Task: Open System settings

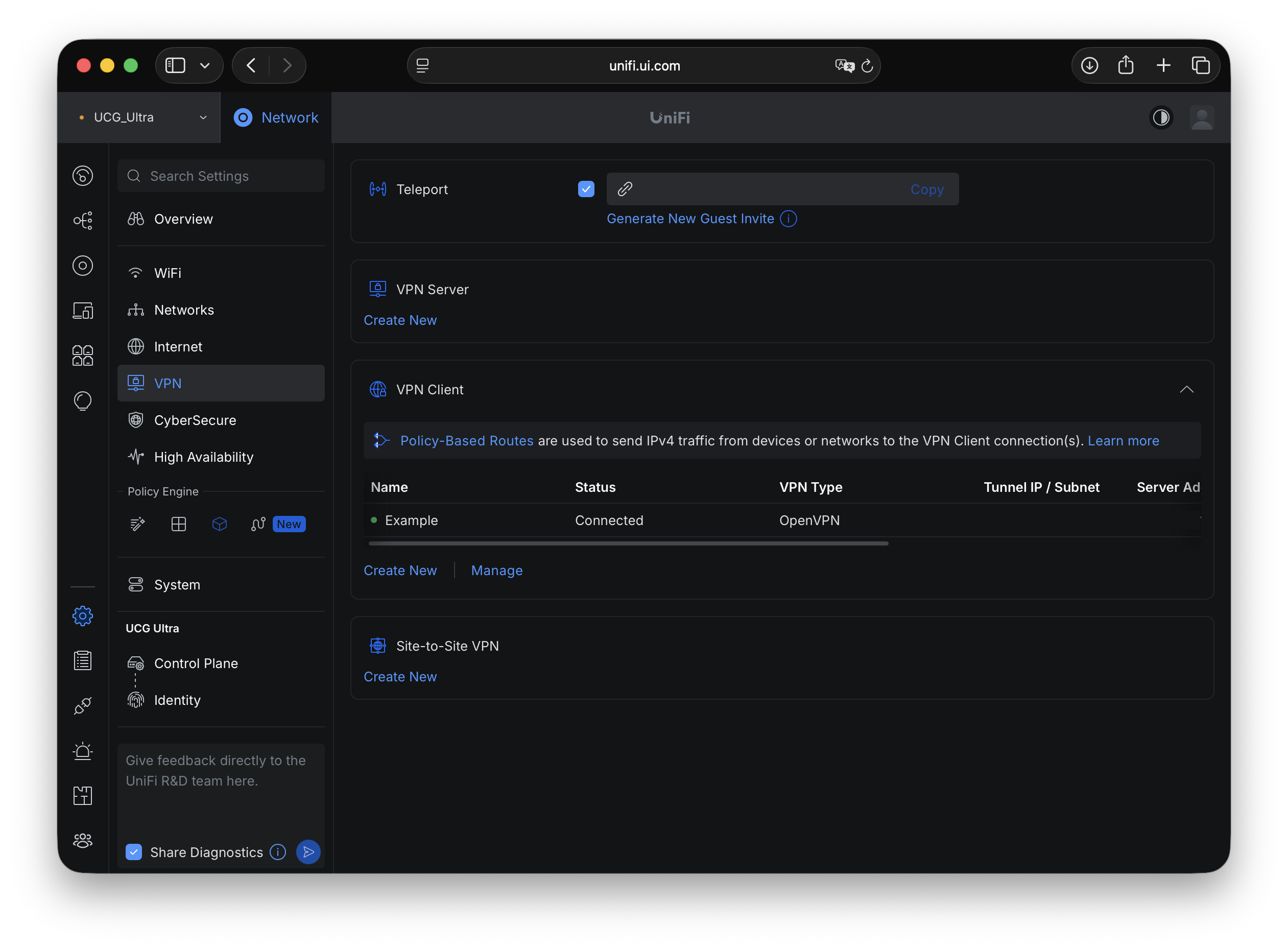Action: (221, 584)
